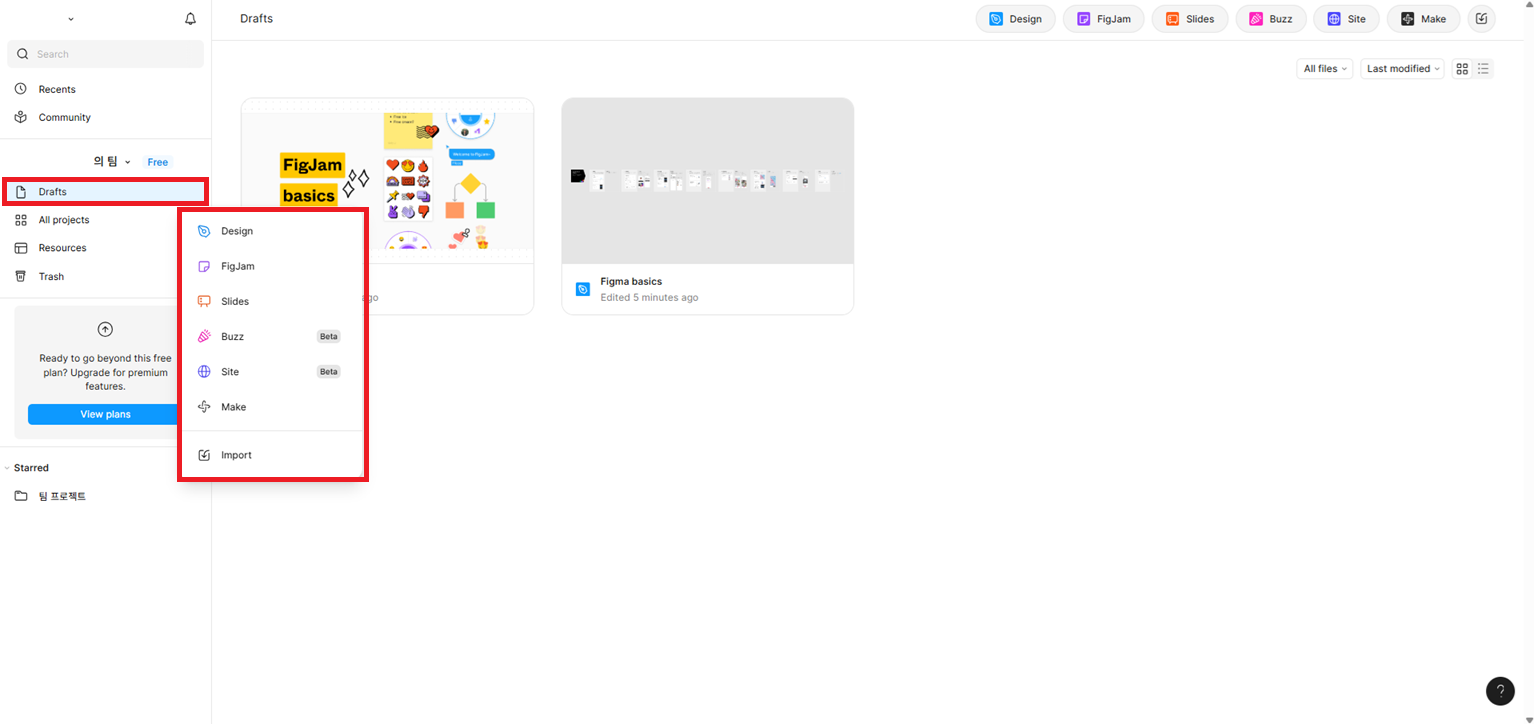Click the Community globe icon
The height and width of the screenshot is (724, 1534).
point(21,117)
